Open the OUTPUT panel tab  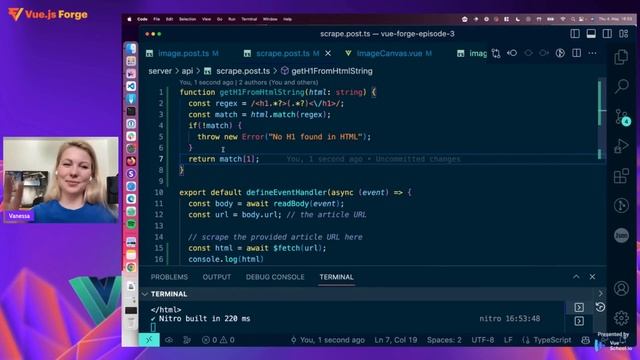tap(217, 277)
